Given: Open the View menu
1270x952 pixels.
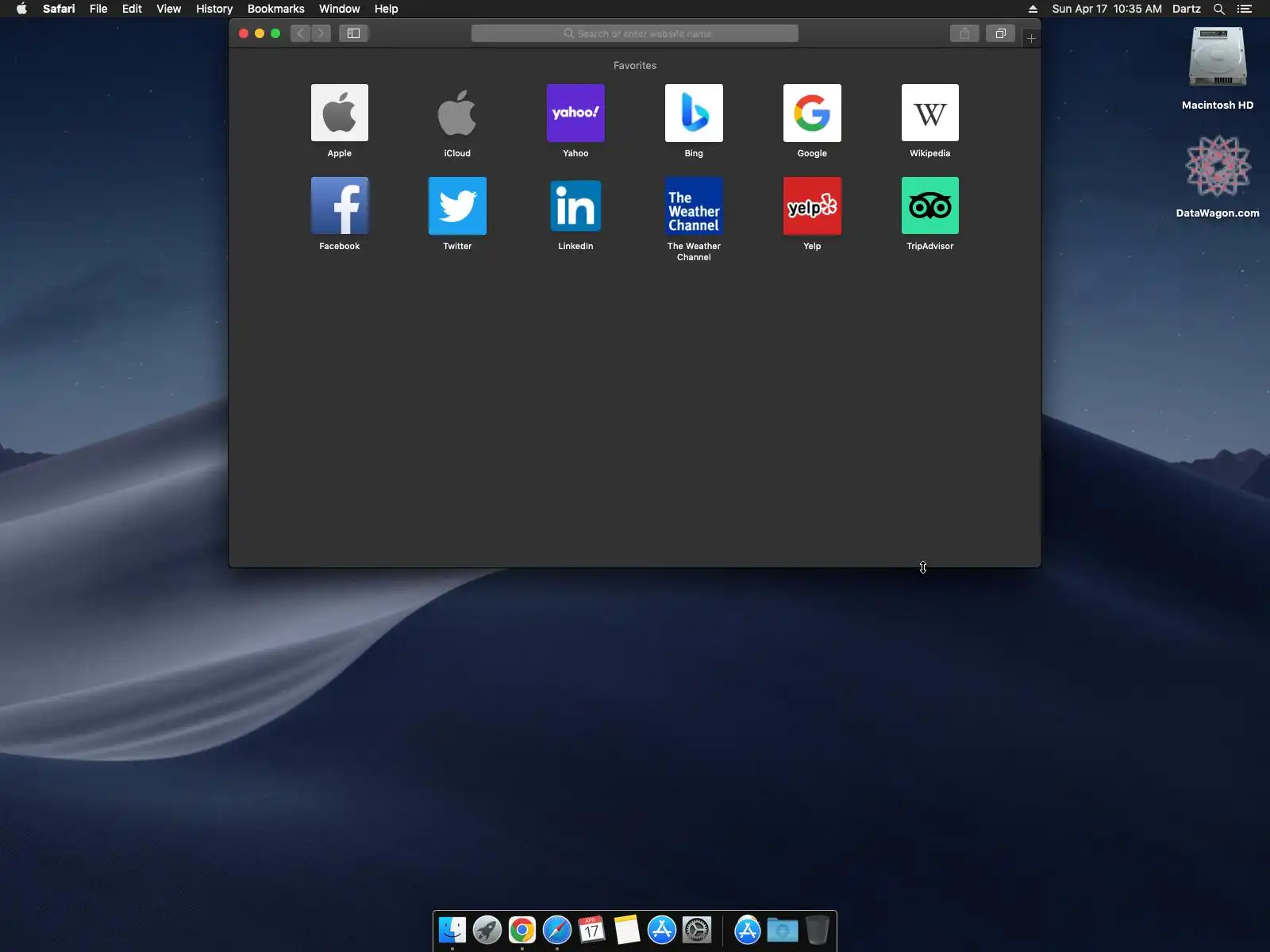Looking at the screenshot, I should point(169,9).
